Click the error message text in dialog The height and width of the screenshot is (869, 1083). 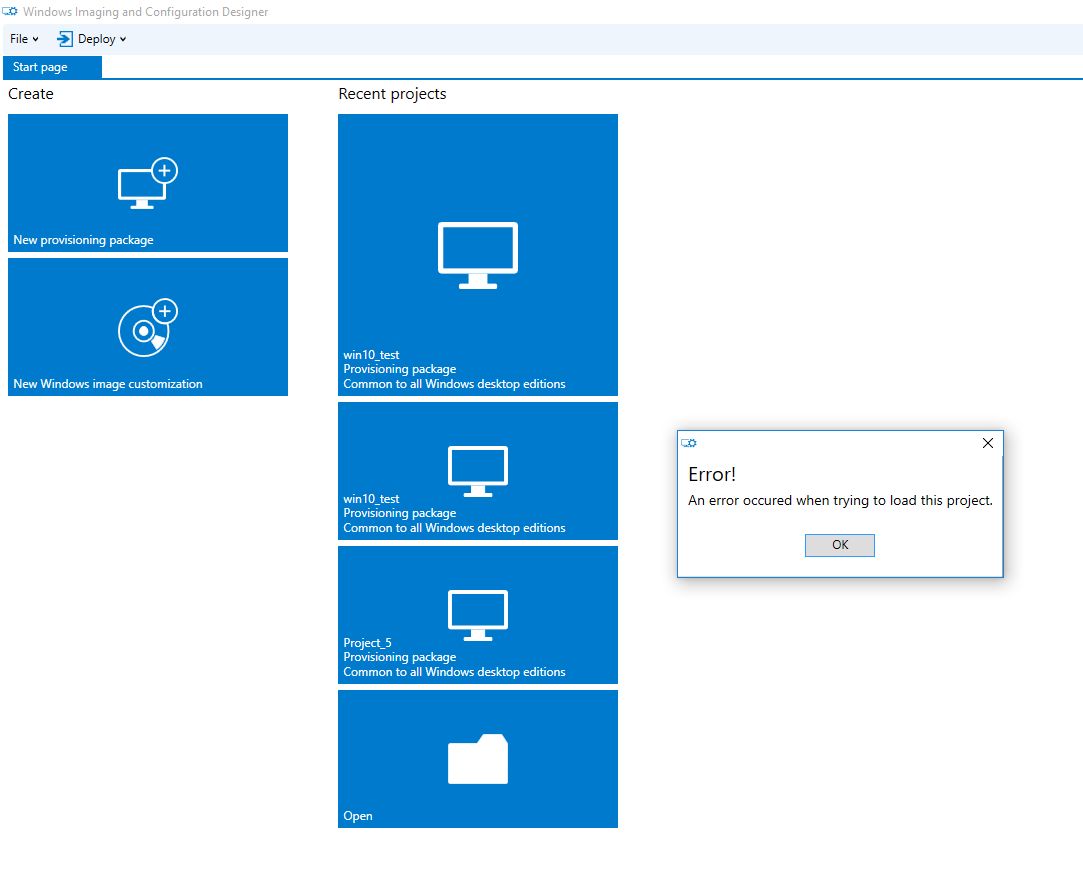(x=840, y=500)
